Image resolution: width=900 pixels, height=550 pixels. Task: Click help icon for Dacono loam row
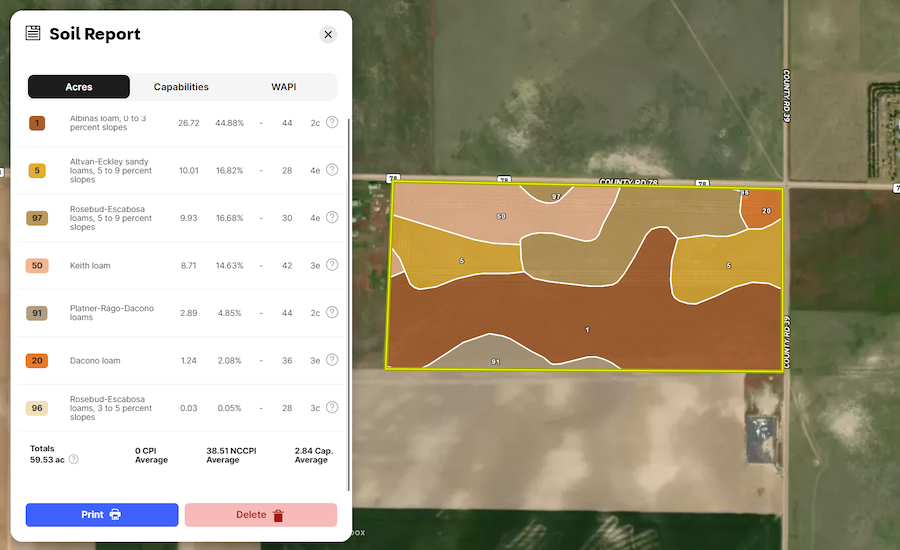pyautogui.click(x=332, y=360)
